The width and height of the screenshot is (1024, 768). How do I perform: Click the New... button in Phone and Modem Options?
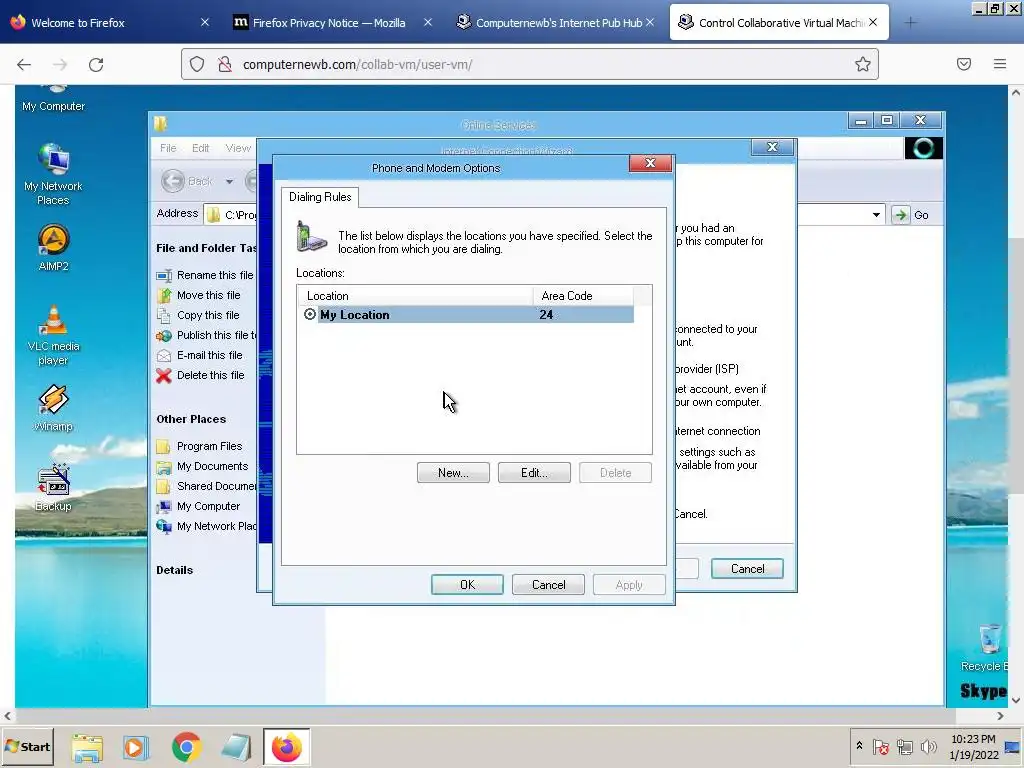click(453, 473)
